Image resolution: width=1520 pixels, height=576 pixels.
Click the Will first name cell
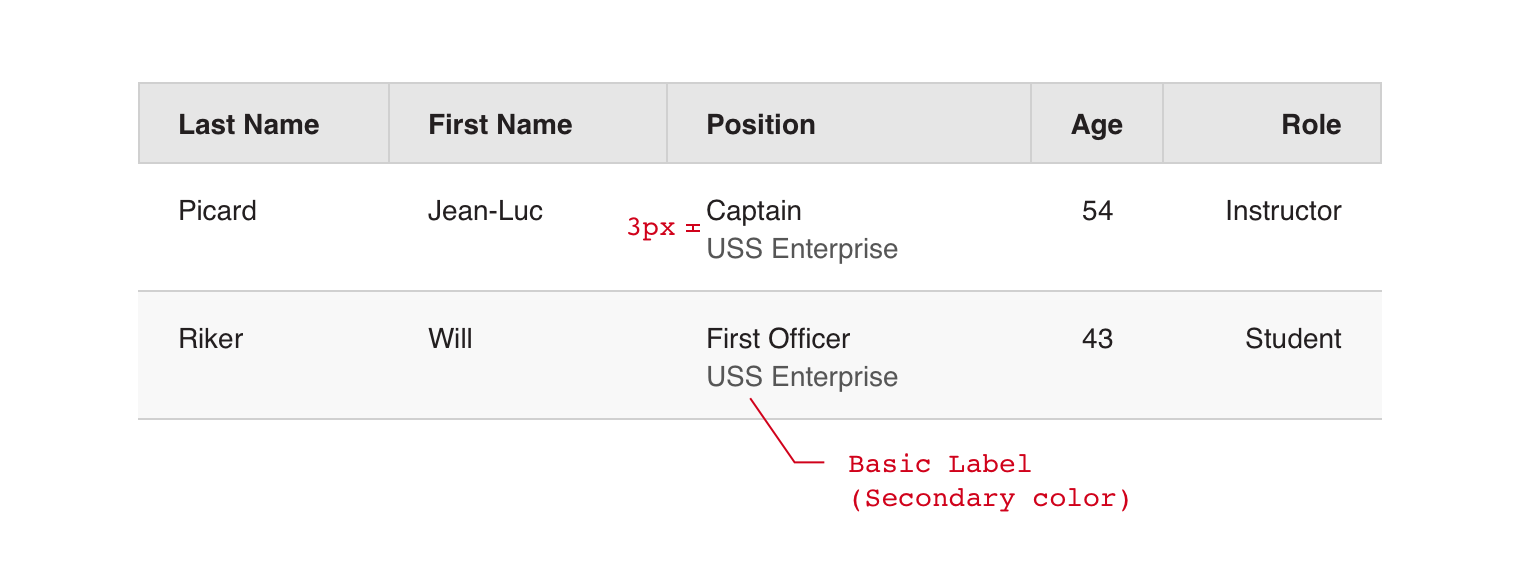point(450,339)
